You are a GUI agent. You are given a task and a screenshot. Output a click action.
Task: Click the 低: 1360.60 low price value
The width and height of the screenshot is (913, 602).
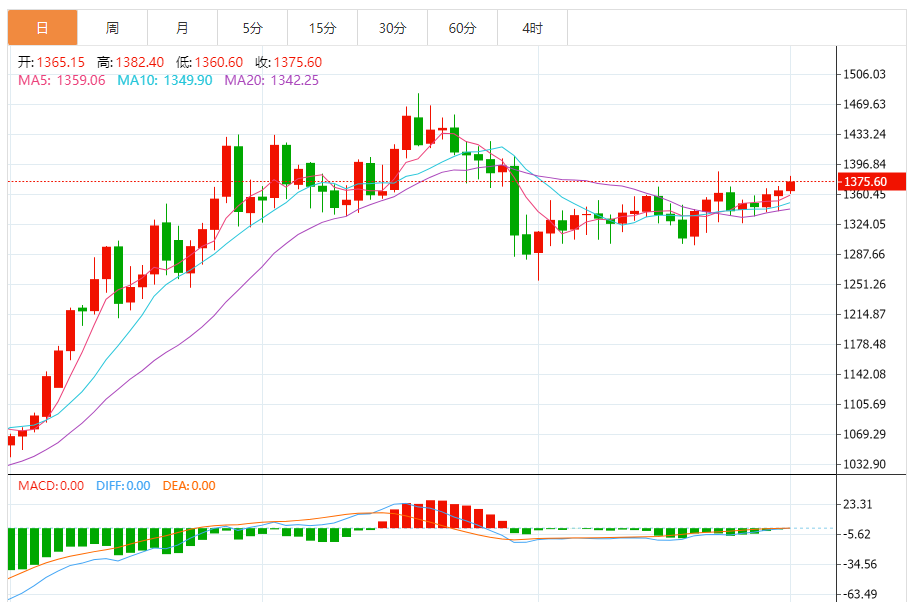[208, 62]
